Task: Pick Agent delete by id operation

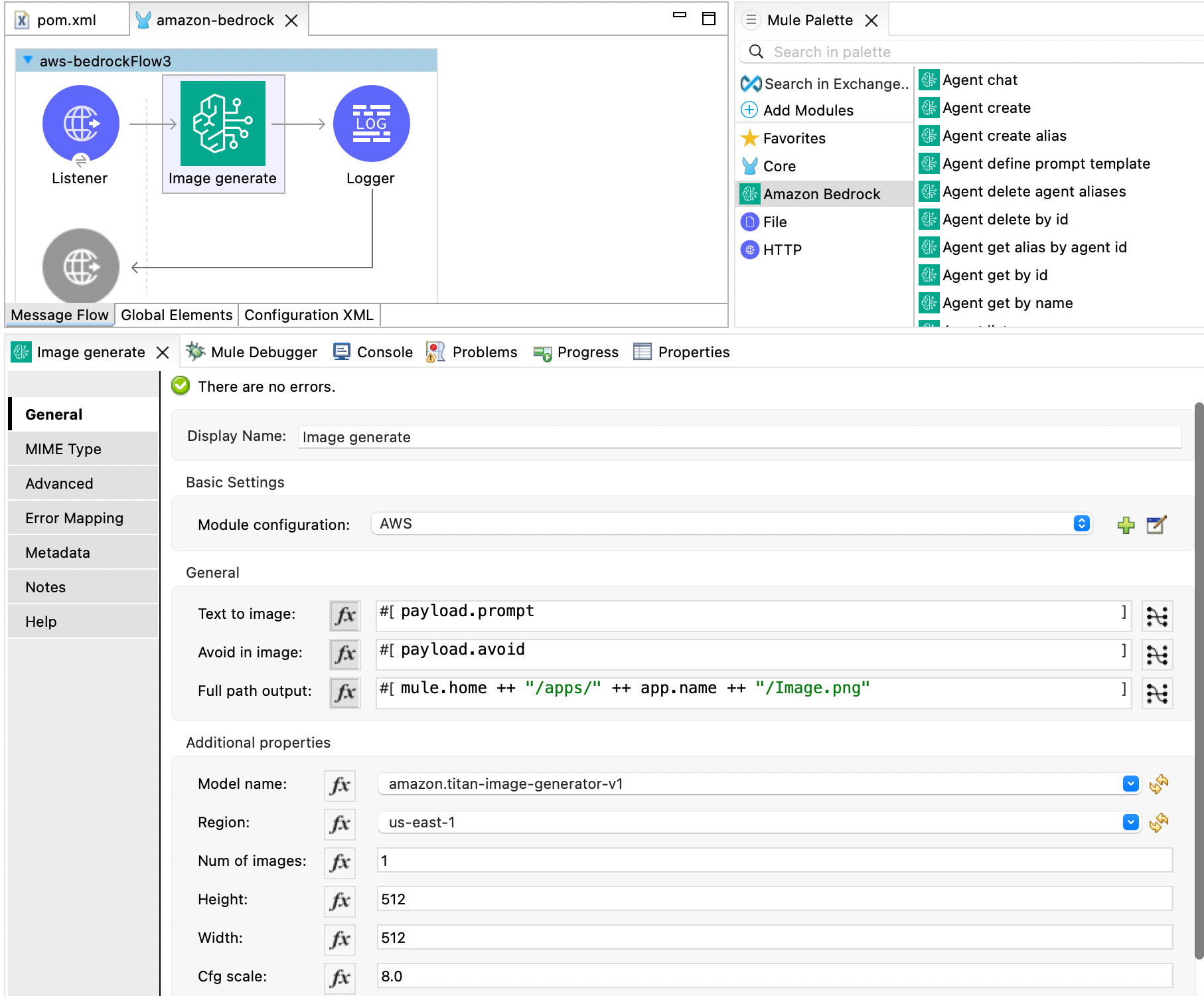Action: pos(994,219)
